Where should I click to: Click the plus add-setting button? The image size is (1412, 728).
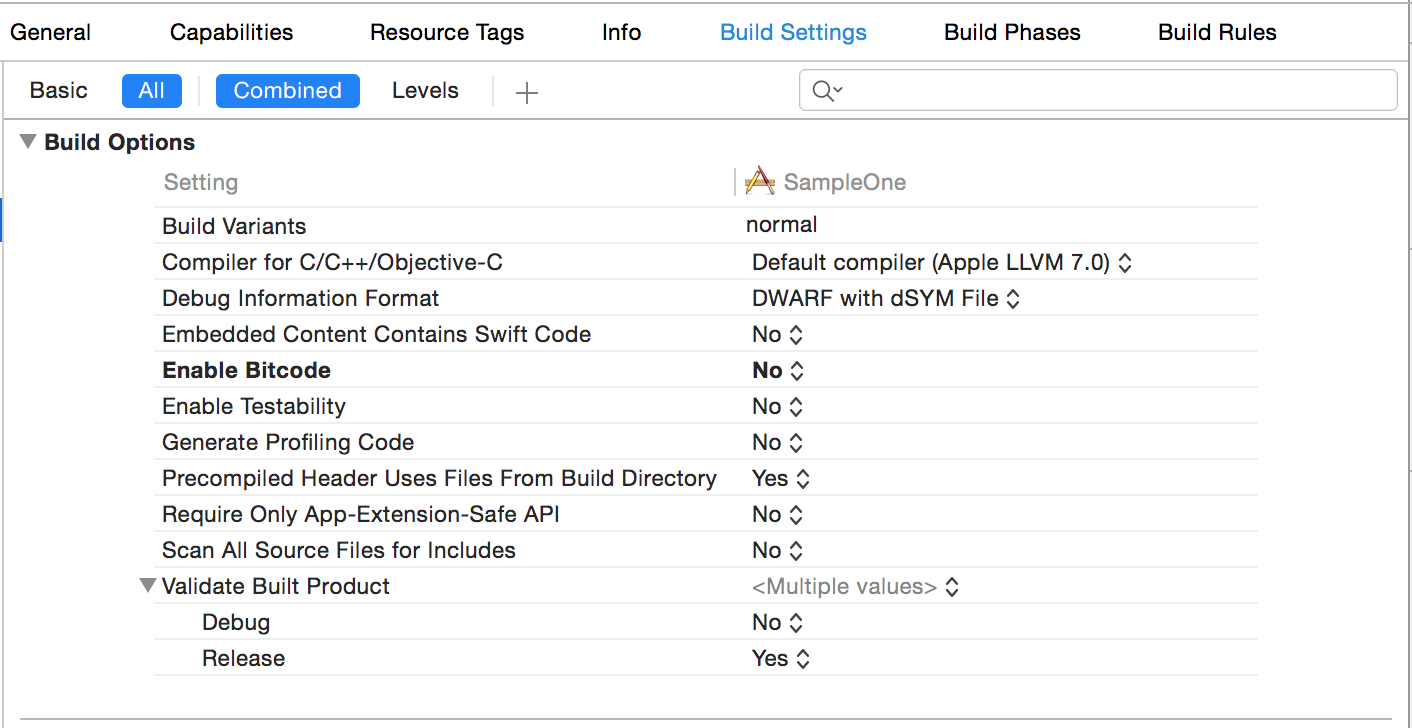[526, 93]
